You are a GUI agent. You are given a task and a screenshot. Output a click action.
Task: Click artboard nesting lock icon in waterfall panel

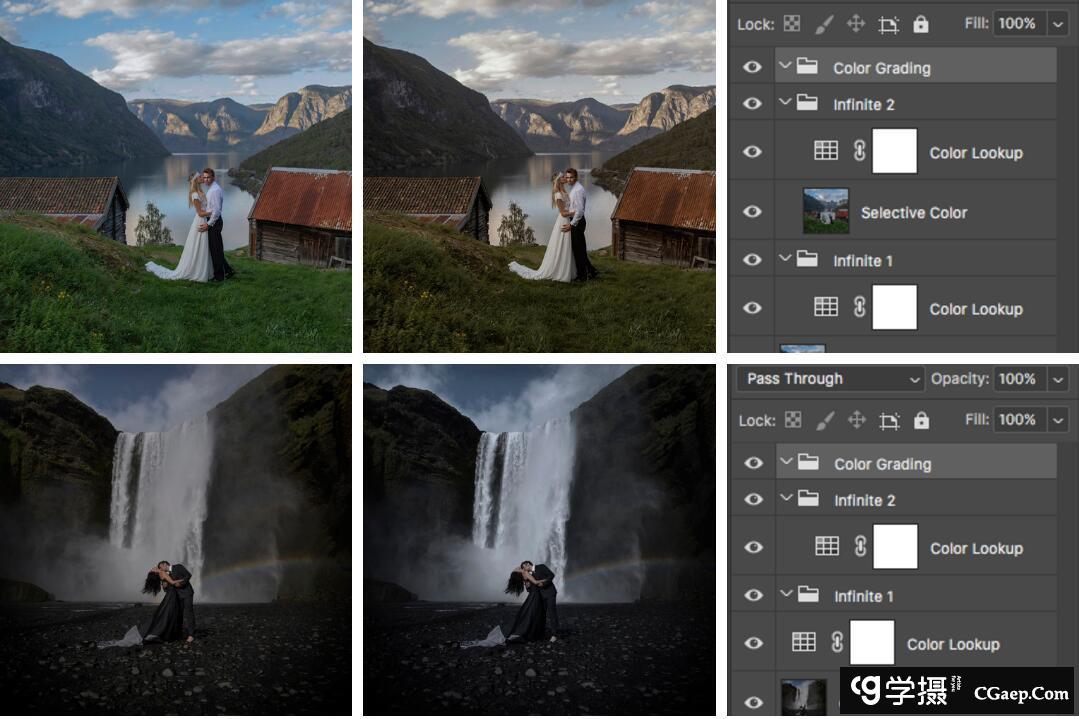[888, 420]
